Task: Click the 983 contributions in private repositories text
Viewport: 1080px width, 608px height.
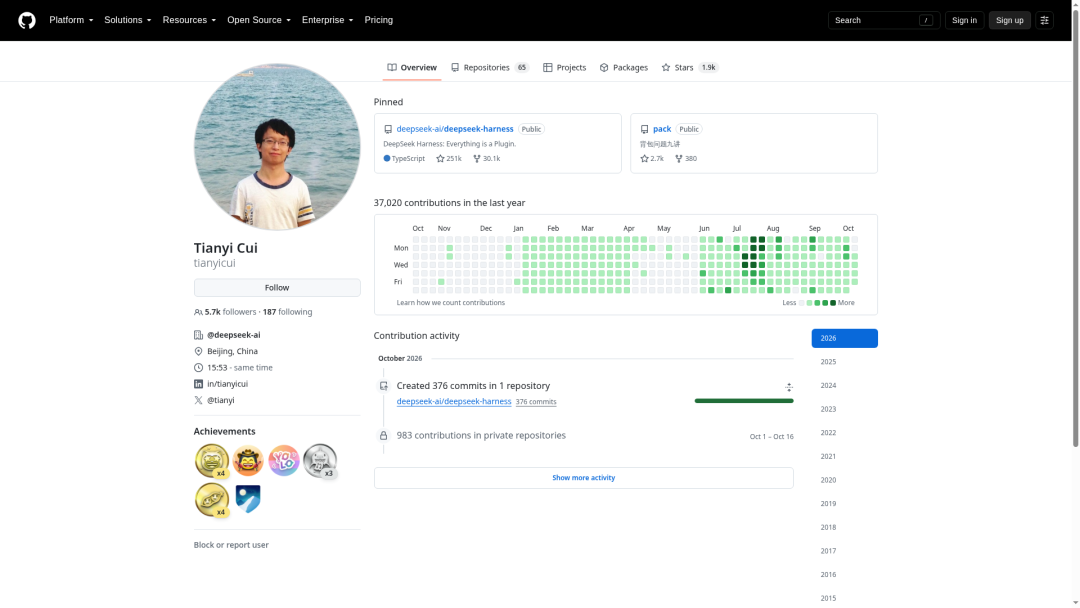Action: click(481, 435)
